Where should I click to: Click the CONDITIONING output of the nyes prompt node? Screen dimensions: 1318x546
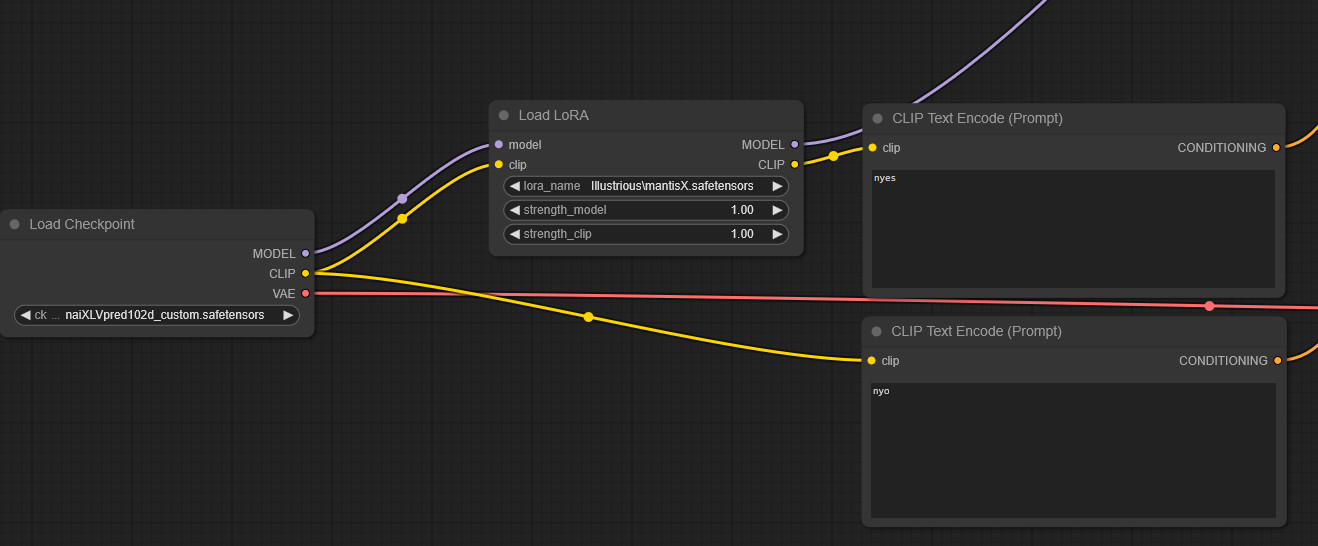click(1276, 147)
